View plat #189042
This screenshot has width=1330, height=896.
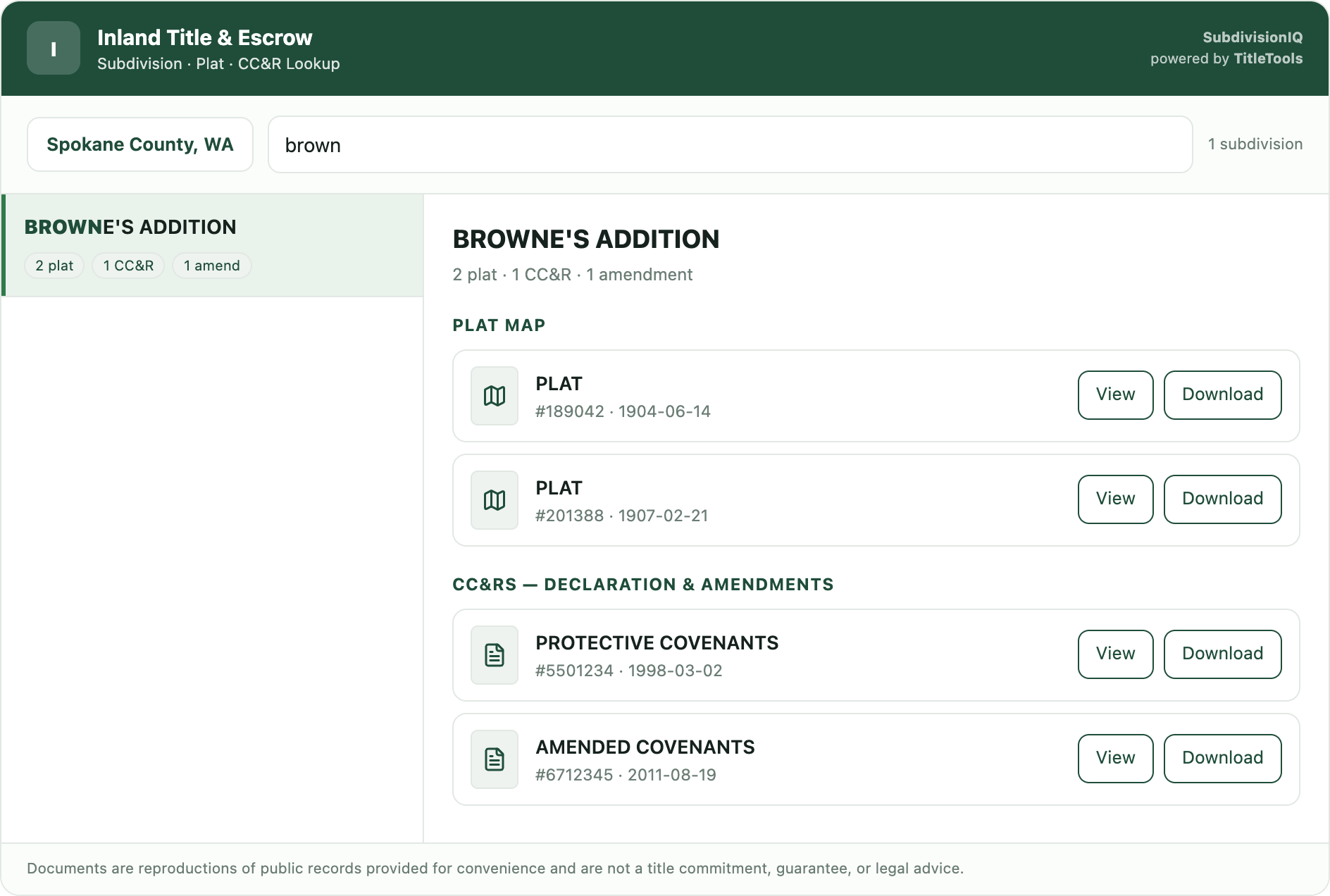pyautogui.click(x=1116, y=395)
